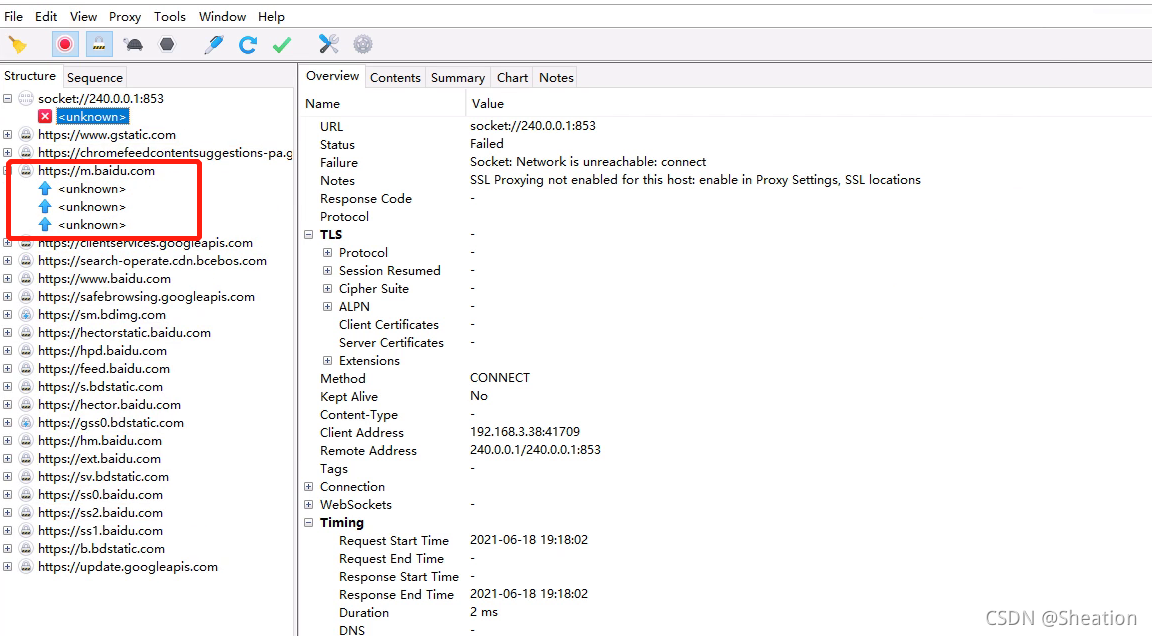The image size is (1152, 636).
Task: Collapse the Timing section
Action: coord(309,522)
